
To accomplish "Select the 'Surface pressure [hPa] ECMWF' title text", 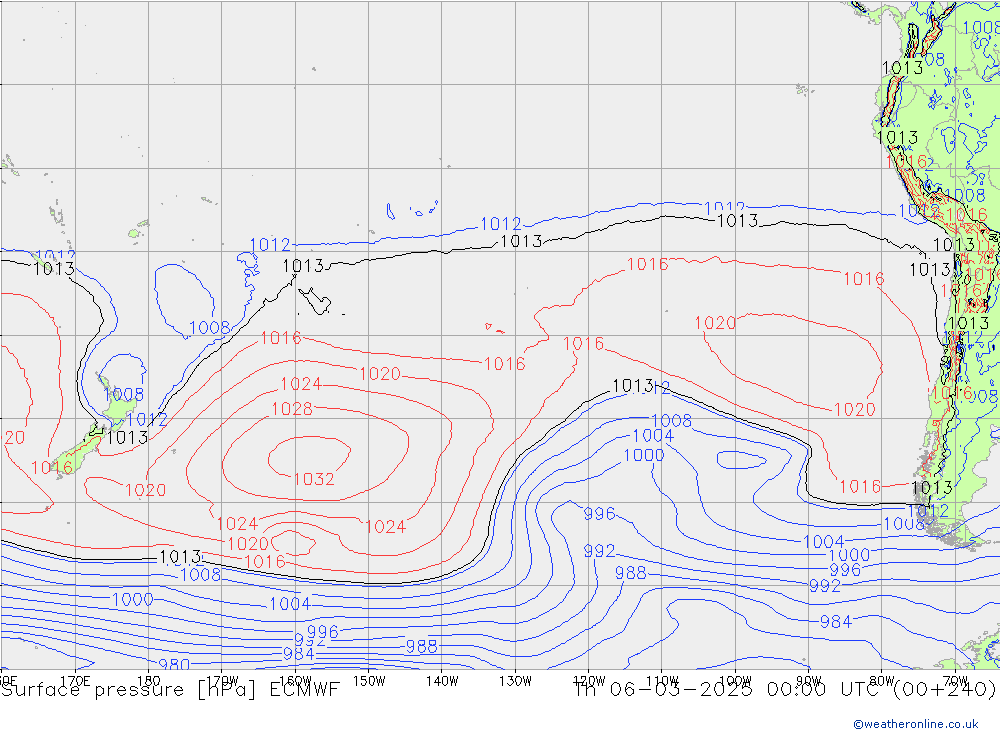I will pyautogui.click(x=170, y=690).
